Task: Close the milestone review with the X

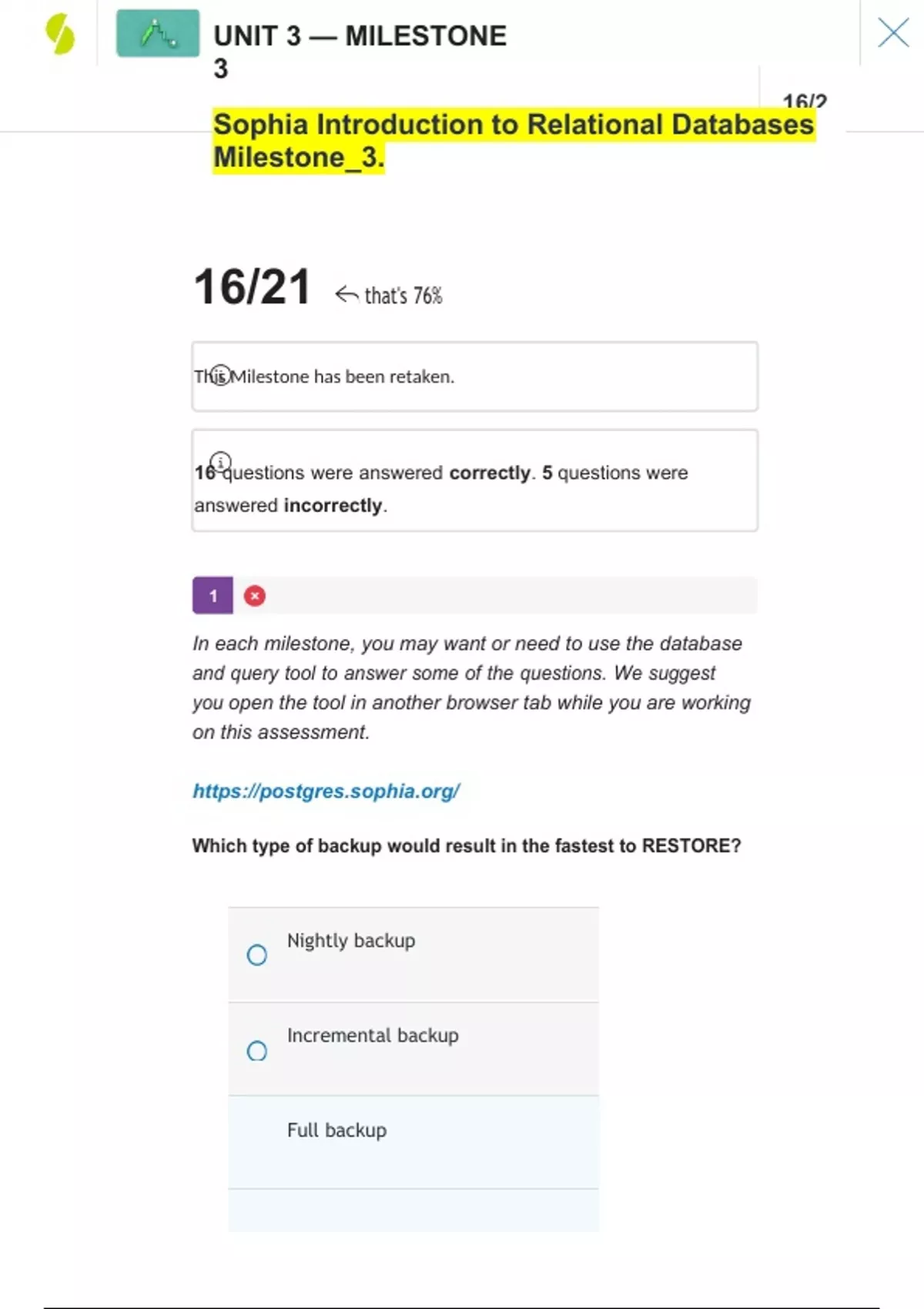Action: [893, 33]
